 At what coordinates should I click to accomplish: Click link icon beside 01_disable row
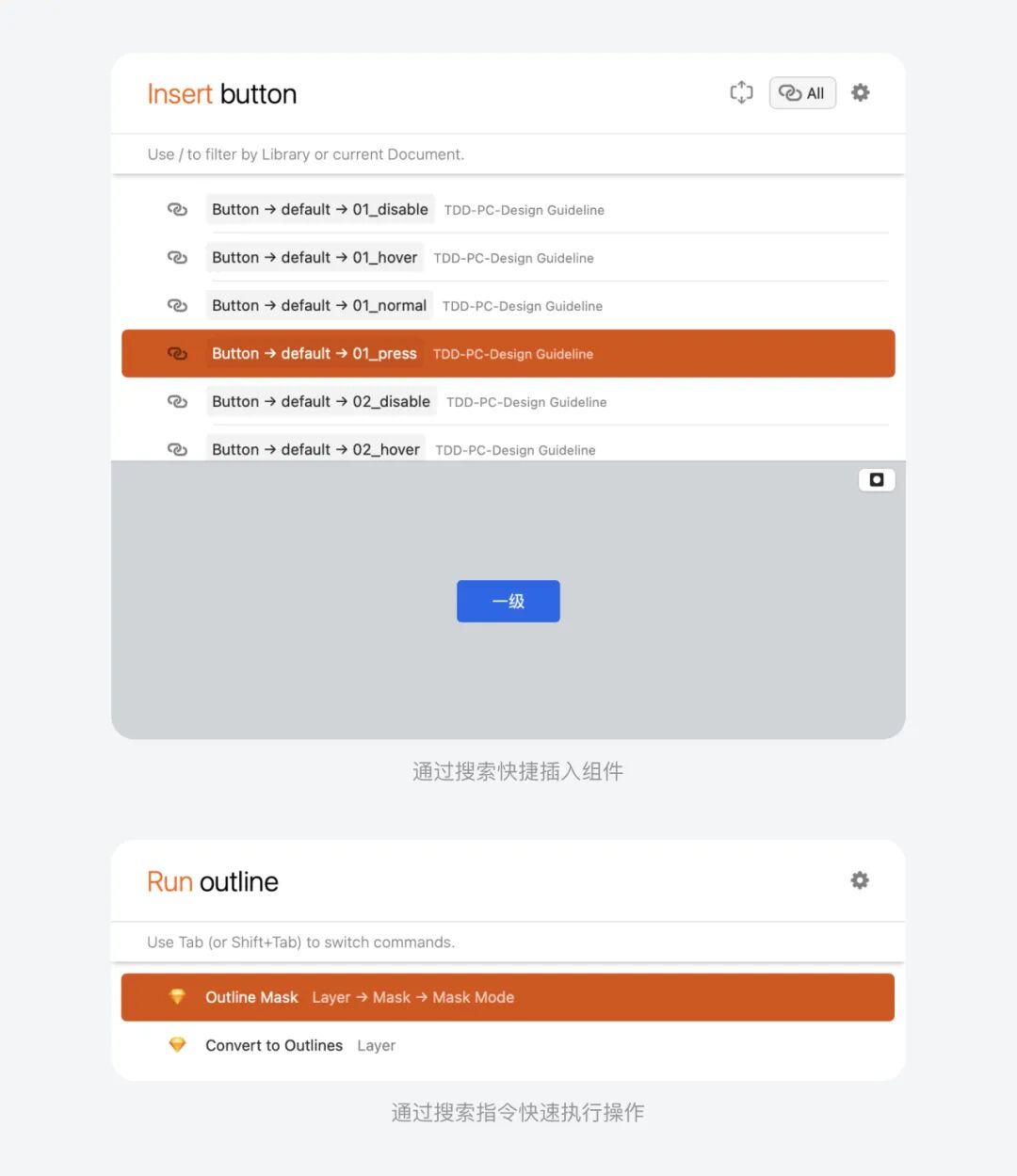click(177, 209)
